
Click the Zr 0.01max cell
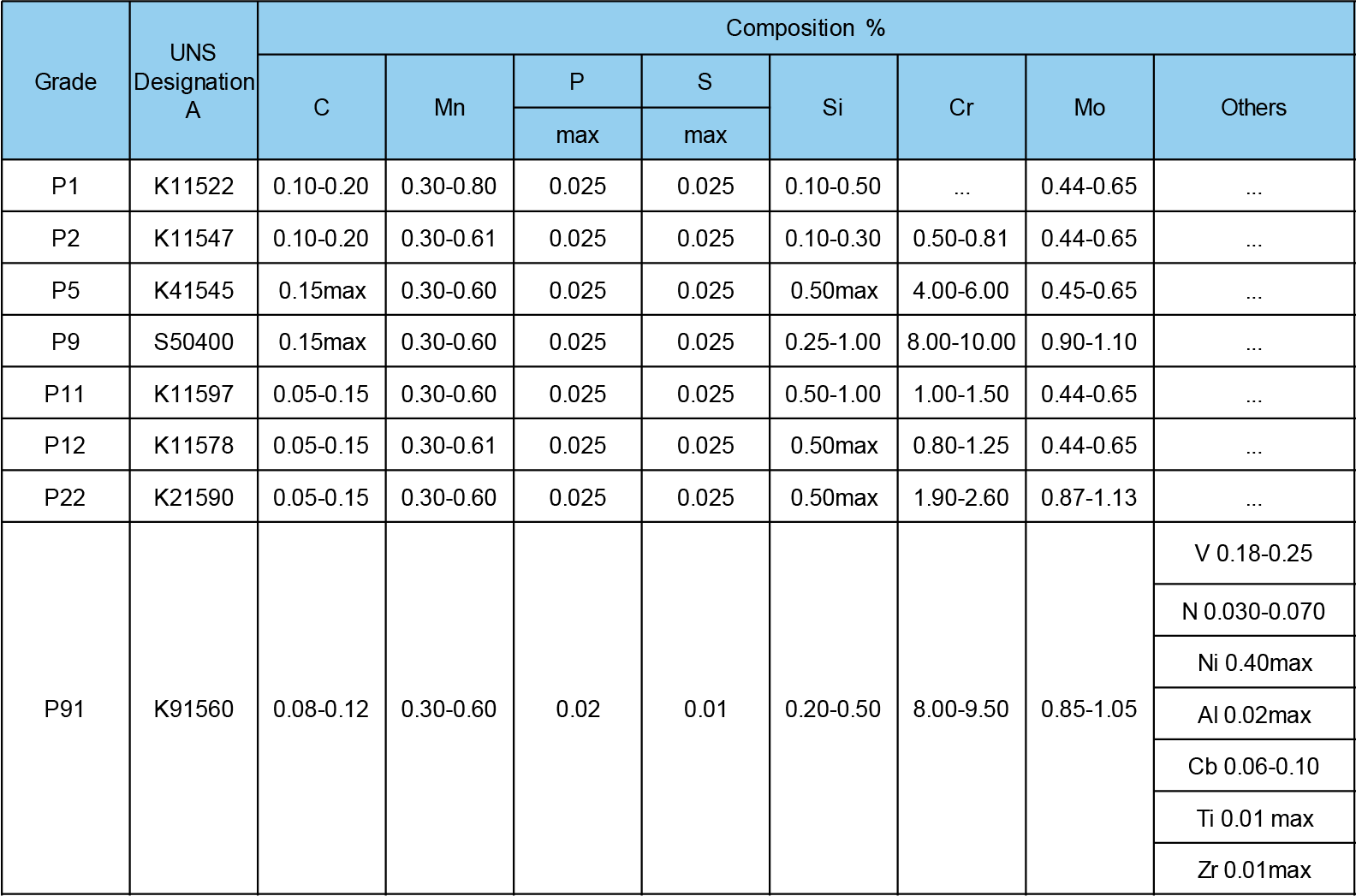pos(1254,869)
